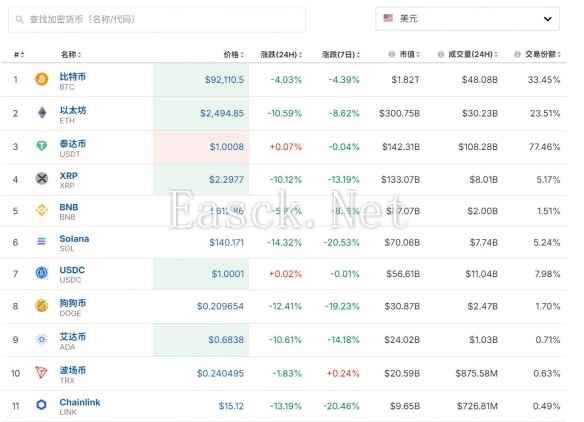The width and height of the screenshot is (584, 422).
Task: Click Bitcoin trade share 33.45%
Action: [x=544, y=80]
